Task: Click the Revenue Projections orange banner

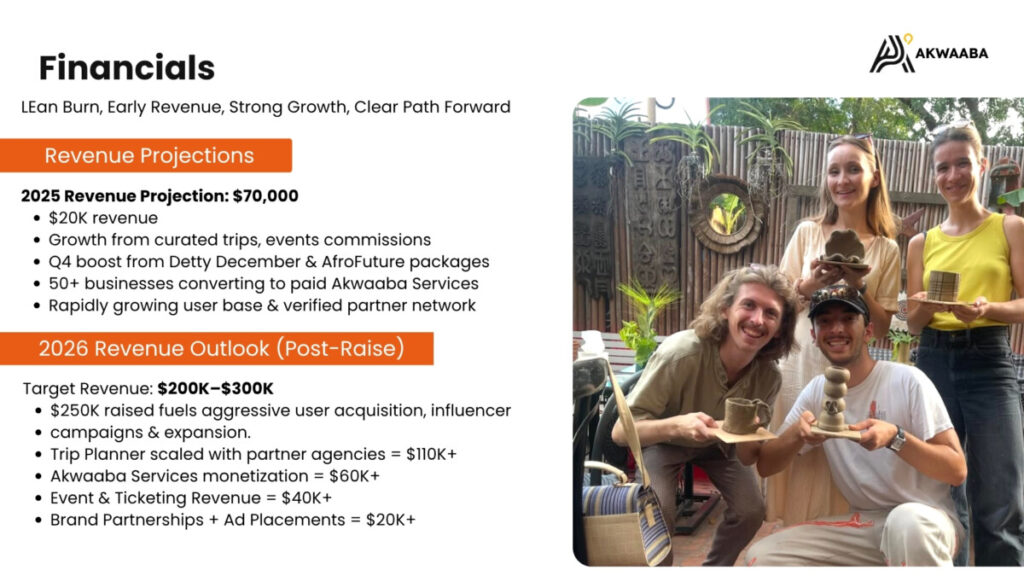Action: click(146, 155)
